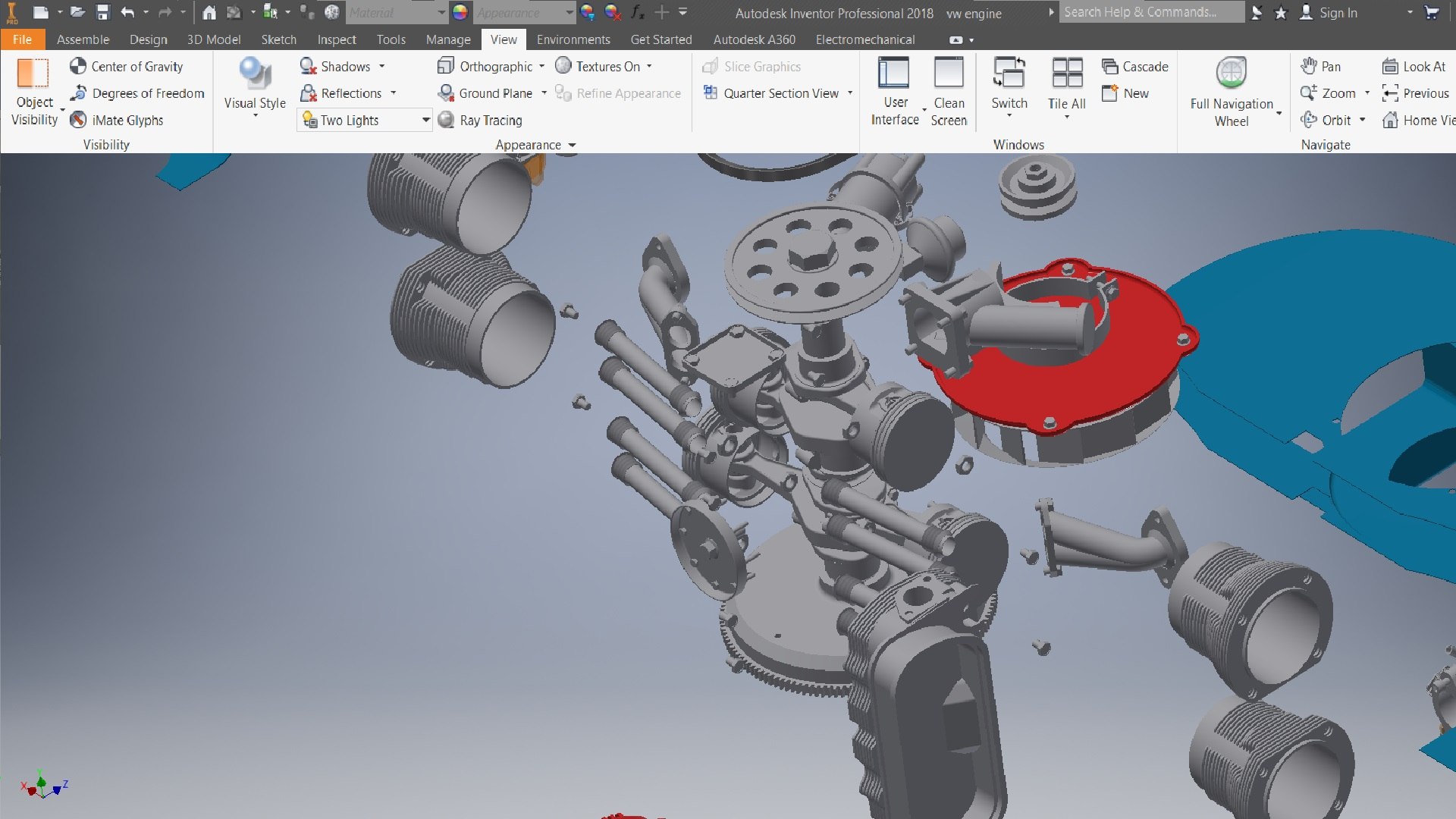The width and height of the screenshot is (1456, 819).
Task: Cascade the open windows
Action: (1135, 66)
